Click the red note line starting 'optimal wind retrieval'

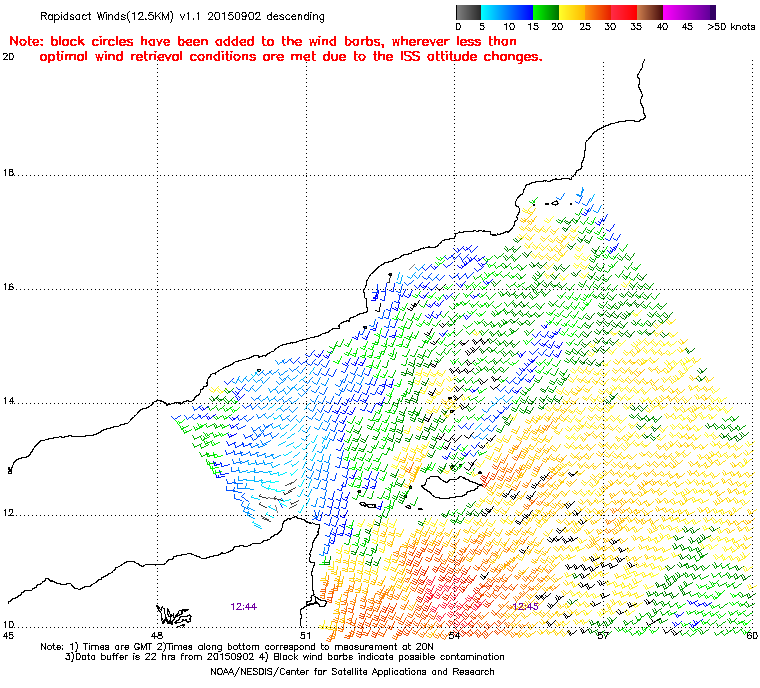click(x=291, y=57)
